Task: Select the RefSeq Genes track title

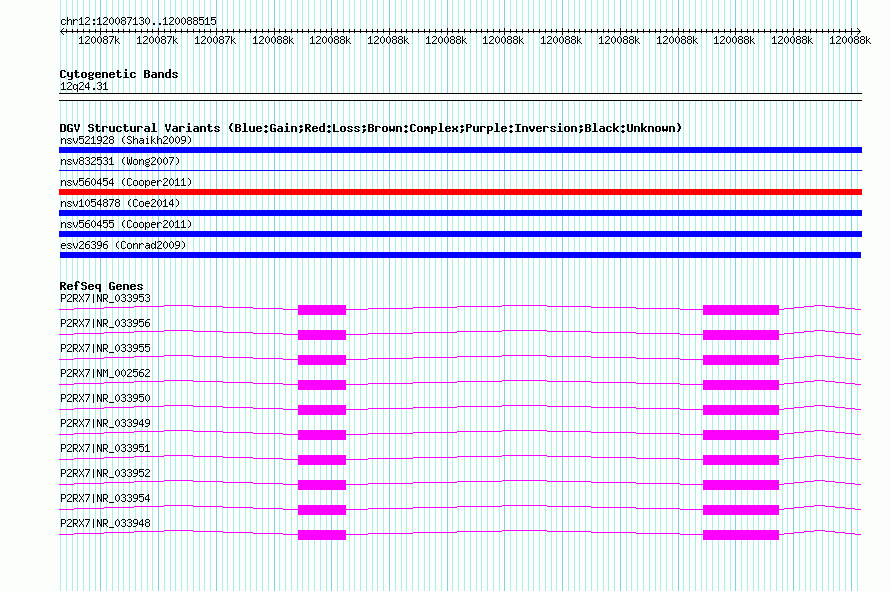Action: [x=101, y=286]
